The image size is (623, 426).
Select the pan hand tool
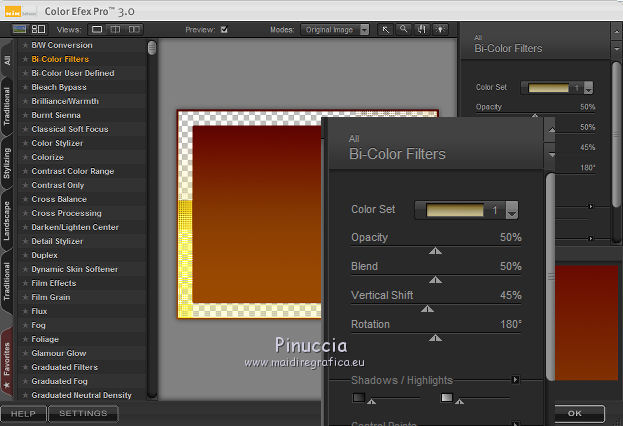422,30
